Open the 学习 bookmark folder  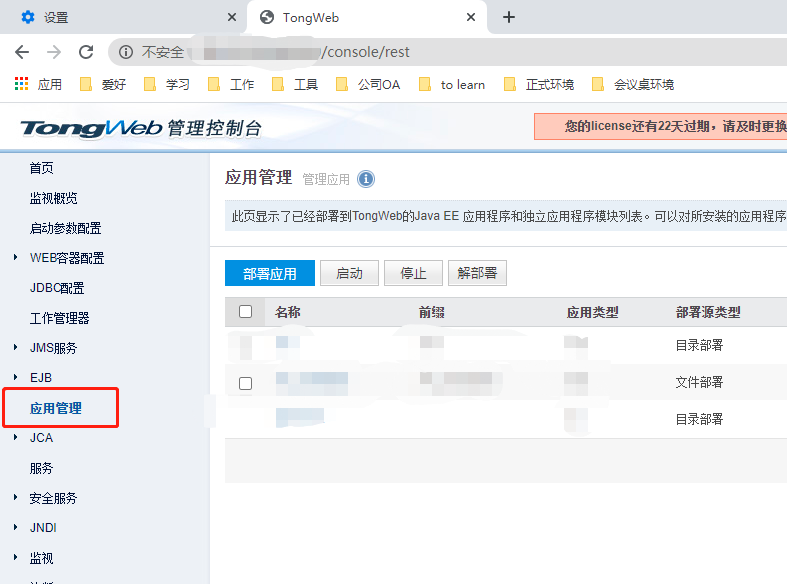tap(167, 84)
